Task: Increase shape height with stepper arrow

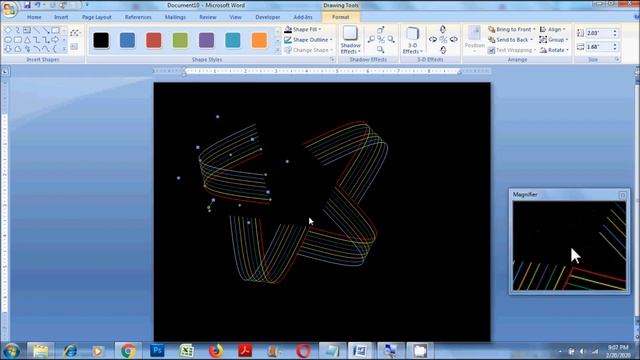Action: [x=615, y=31]
